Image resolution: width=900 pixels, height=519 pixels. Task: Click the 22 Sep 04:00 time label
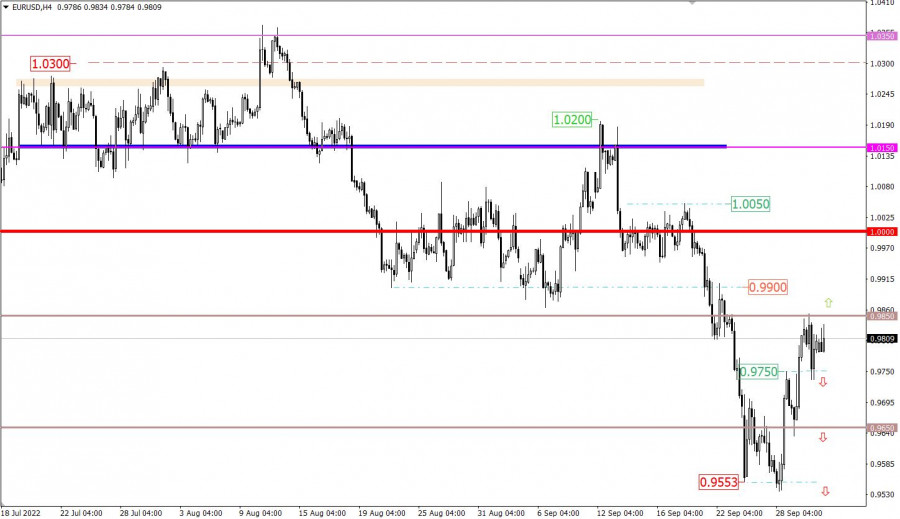pos(739,513)
